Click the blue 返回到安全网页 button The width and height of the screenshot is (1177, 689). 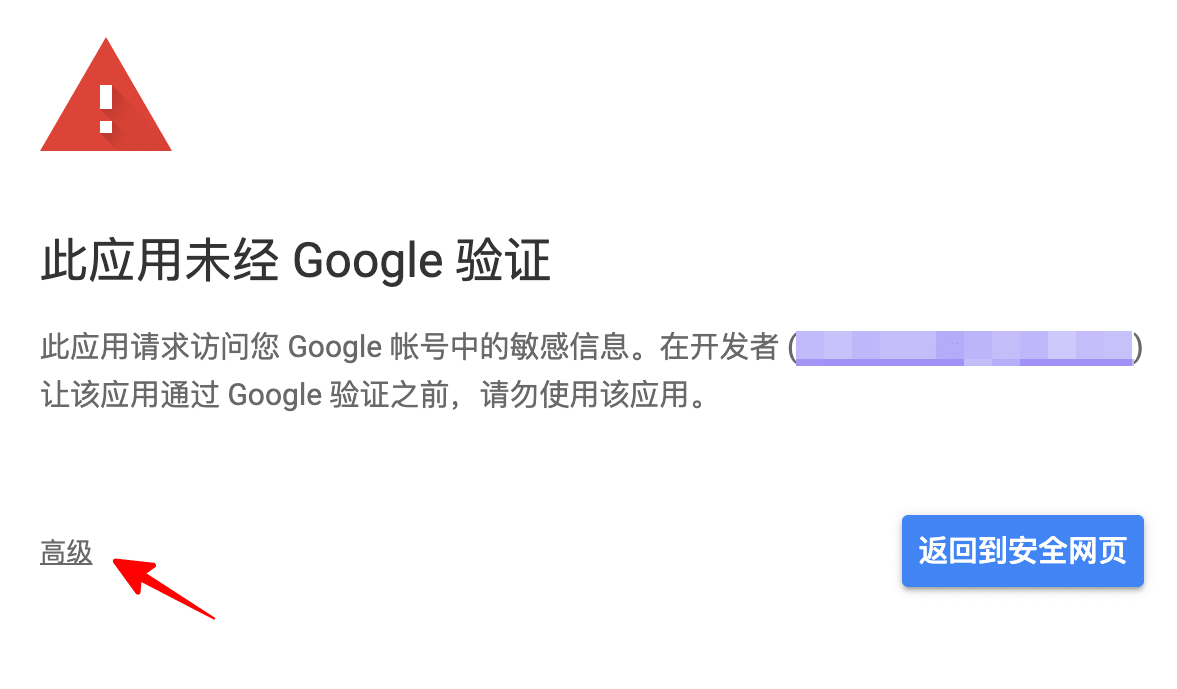click(1022, 550)
